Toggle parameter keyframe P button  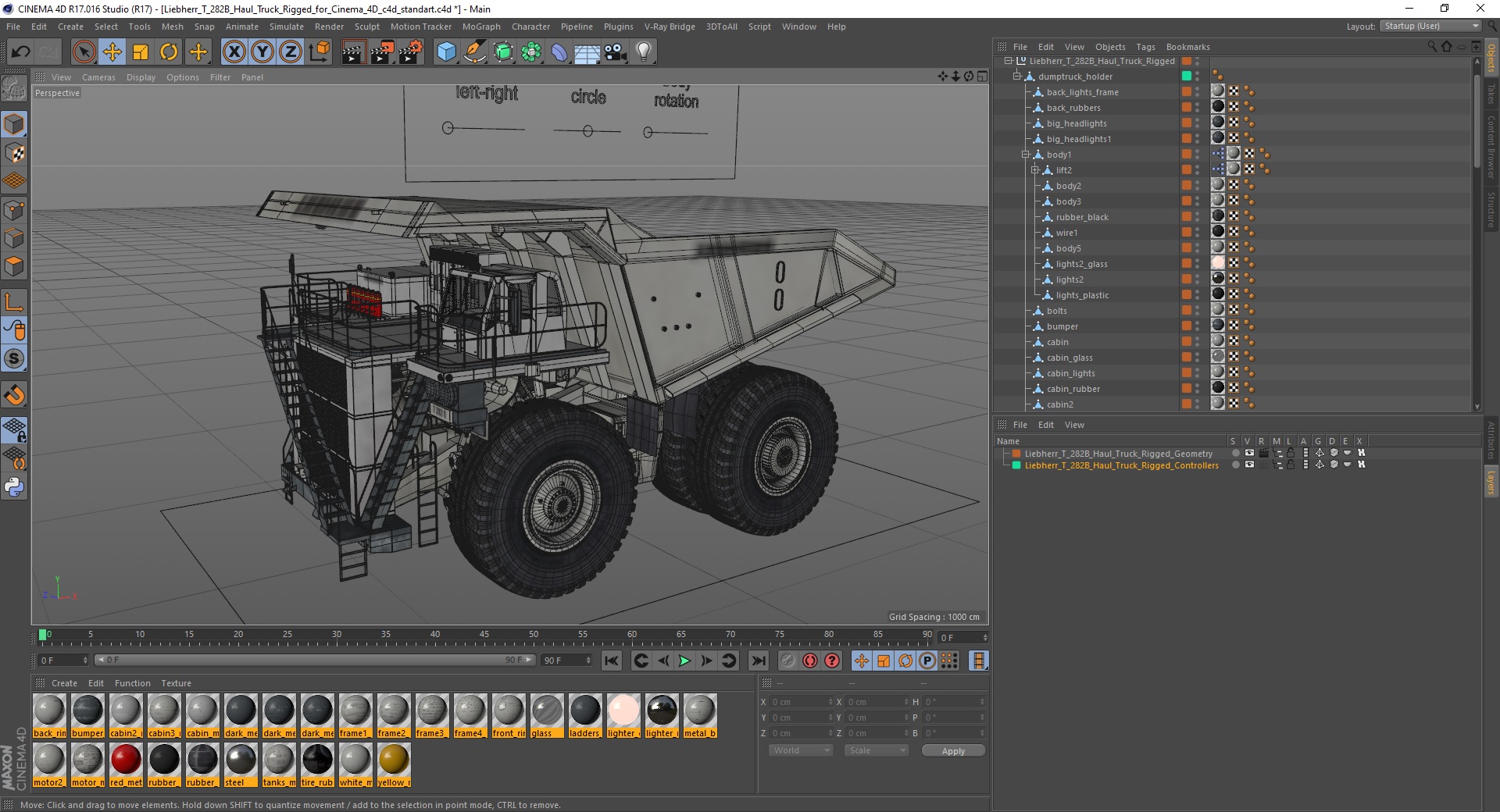[x=927, y=661]
